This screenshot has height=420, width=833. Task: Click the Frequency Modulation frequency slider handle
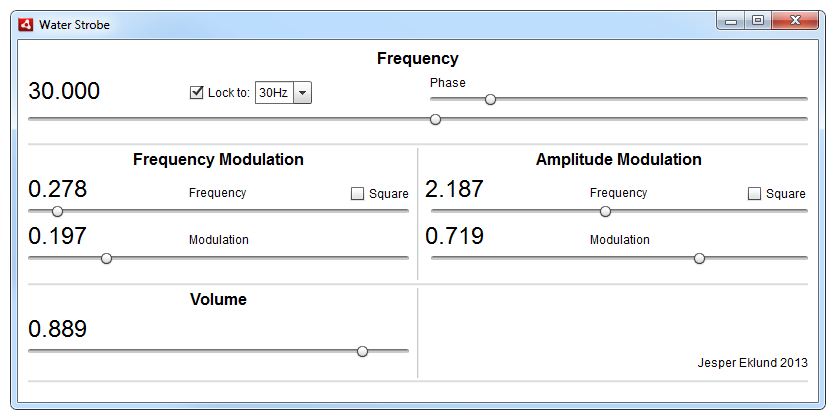click(x=57, y=211)
